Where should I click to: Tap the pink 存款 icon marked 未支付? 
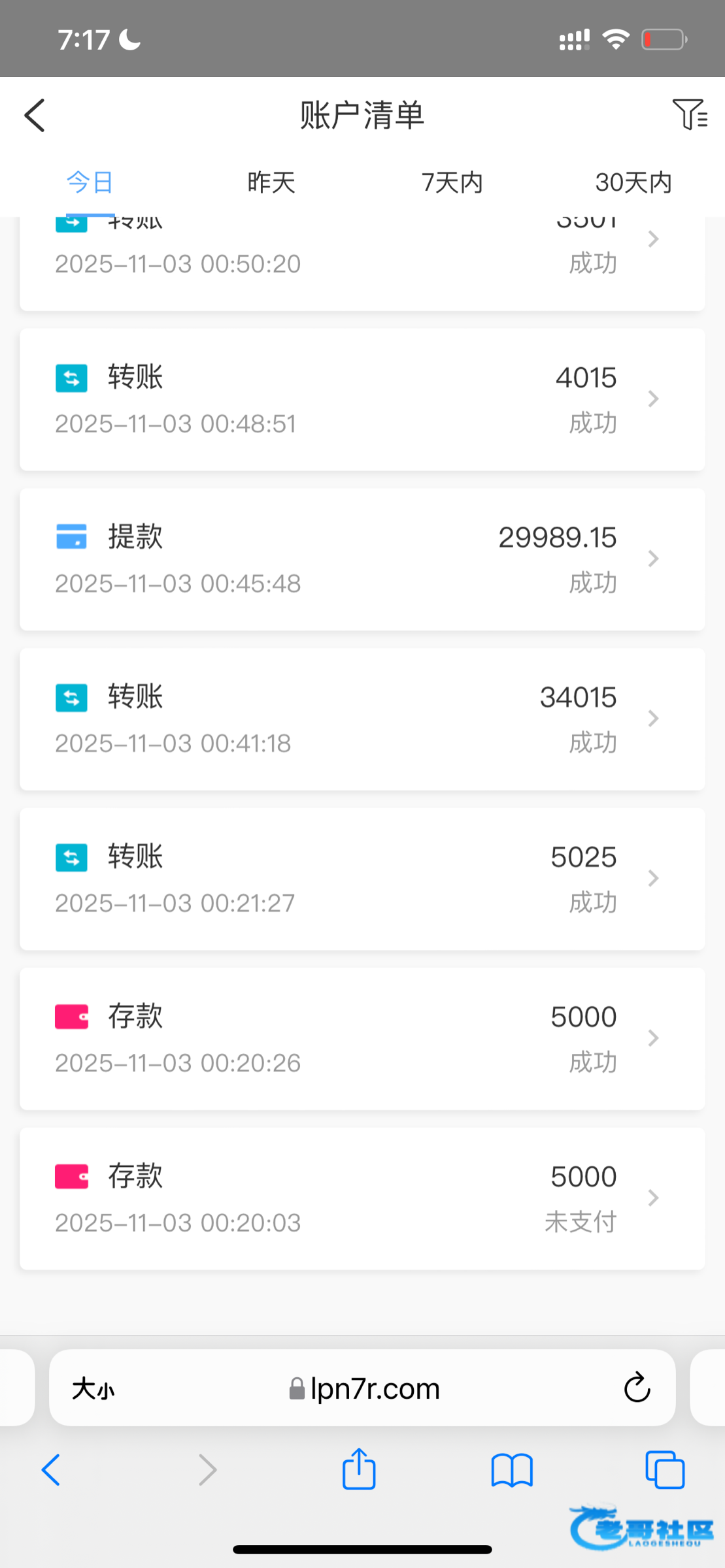71,1176
